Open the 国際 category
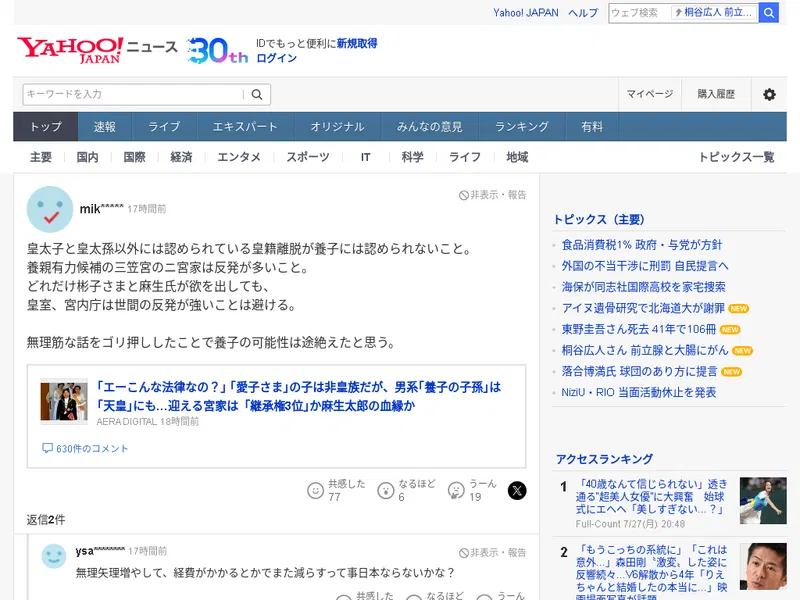 pos(134,157)
